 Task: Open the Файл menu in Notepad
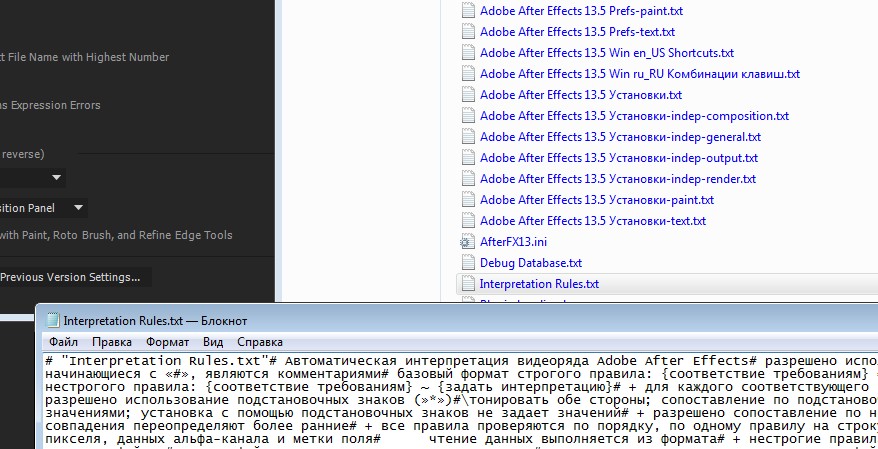point(63,342)
